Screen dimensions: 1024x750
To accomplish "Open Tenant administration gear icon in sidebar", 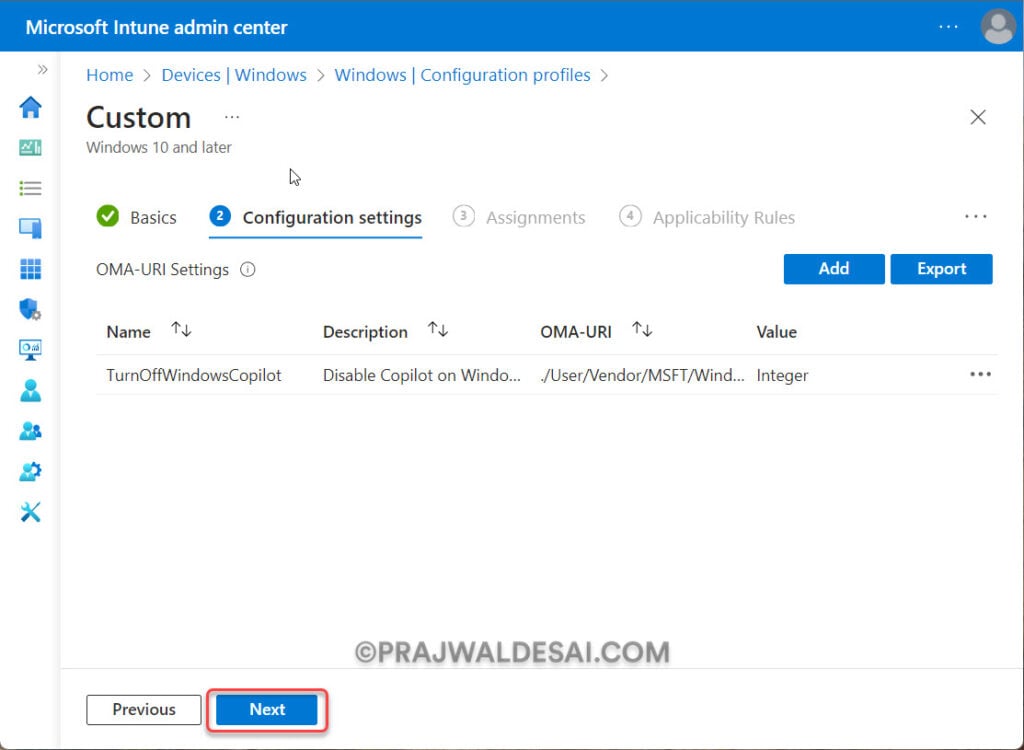I will pos(30,472).
